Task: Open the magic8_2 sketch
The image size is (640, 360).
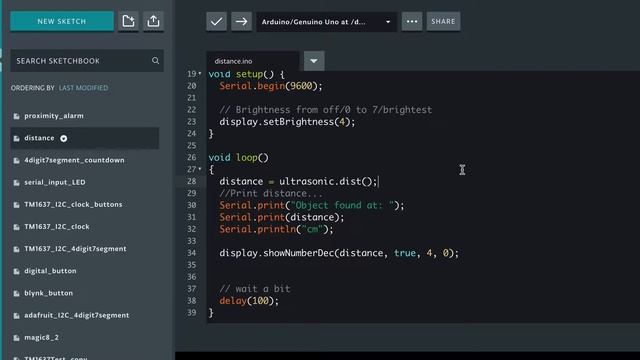Action: (x=41, y=338)
